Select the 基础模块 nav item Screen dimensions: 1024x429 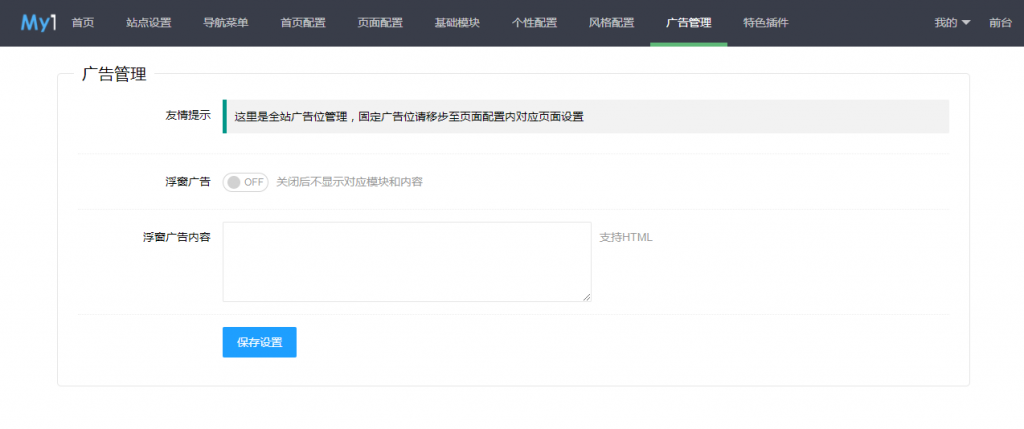[x=457, y=23]
